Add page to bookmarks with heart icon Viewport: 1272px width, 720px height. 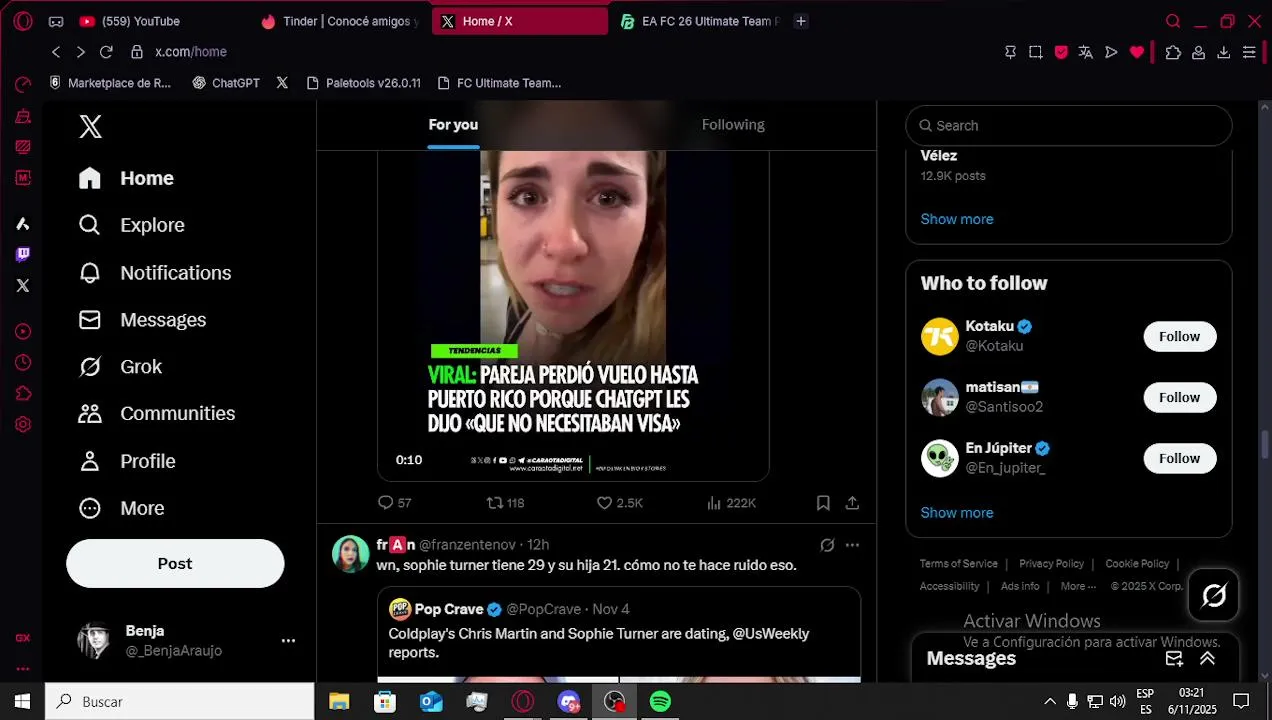click(1137, 52)
